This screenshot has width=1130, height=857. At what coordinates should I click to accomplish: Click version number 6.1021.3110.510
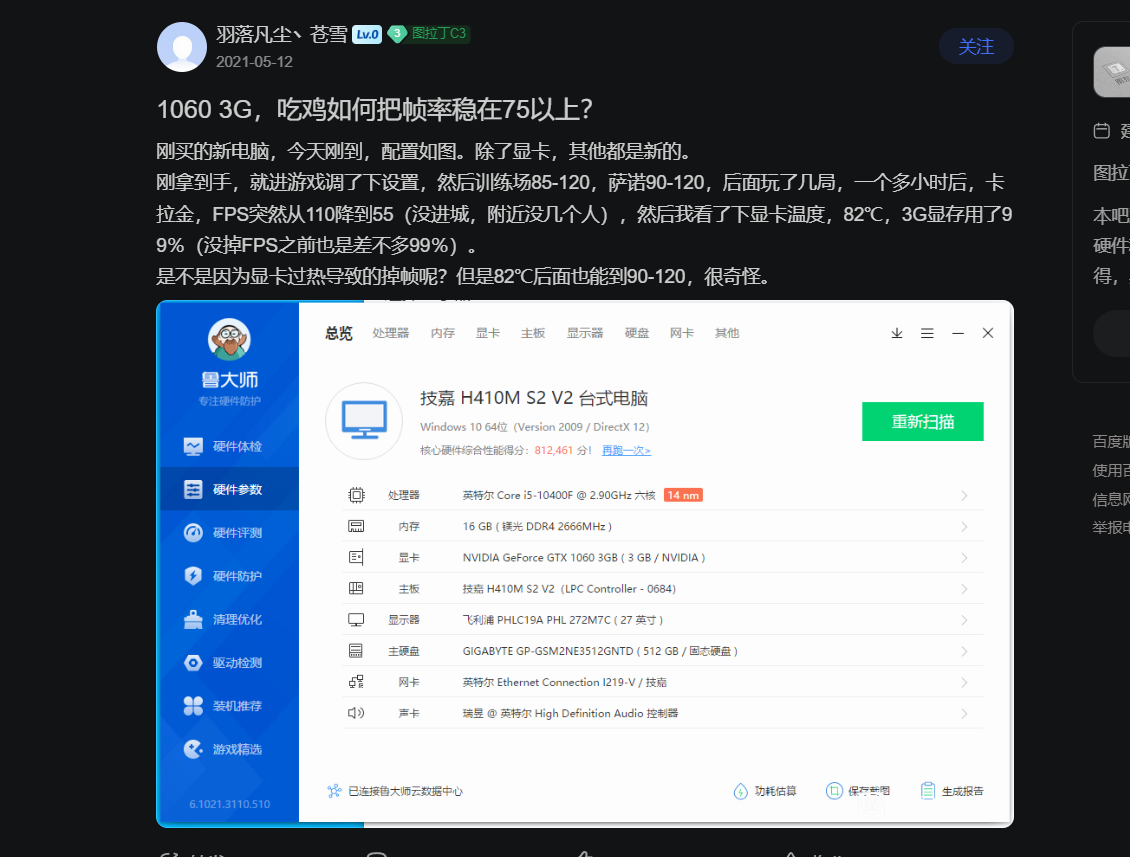click(x=229, y=804)
